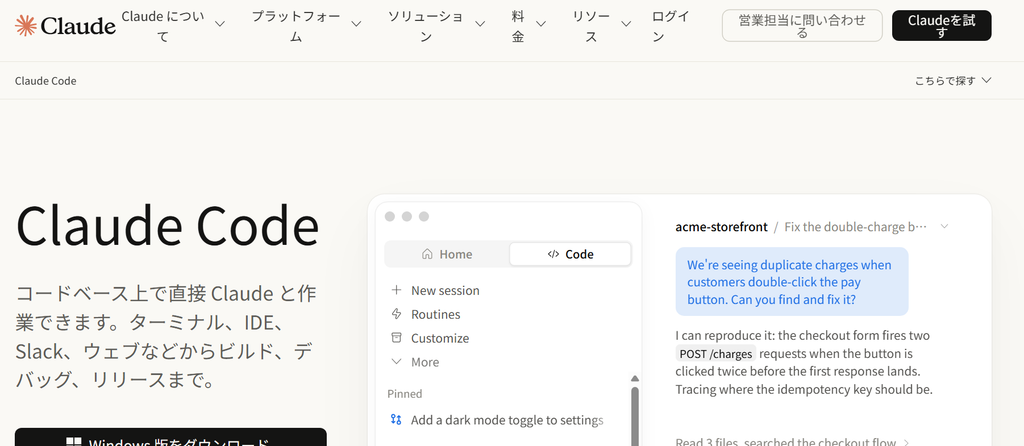1024x446 pixels.
Task: Click the Claudeを試す button
Action: [x=941, y=25]
